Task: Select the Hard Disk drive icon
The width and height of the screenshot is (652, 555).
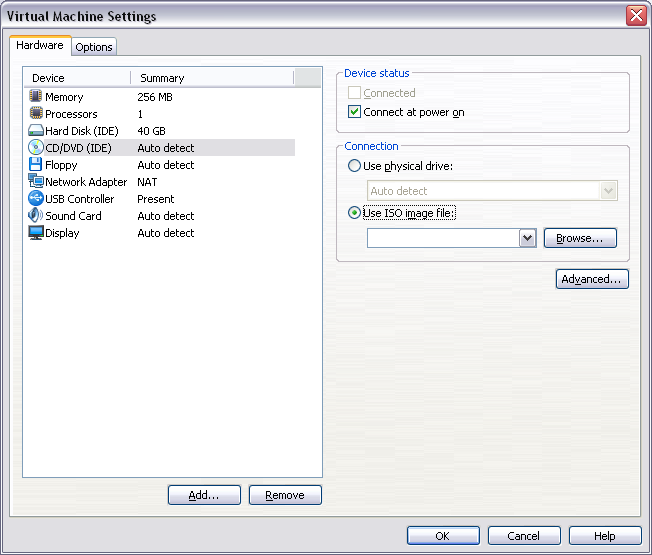Action: pyautogui.click(x=36, y=131)
